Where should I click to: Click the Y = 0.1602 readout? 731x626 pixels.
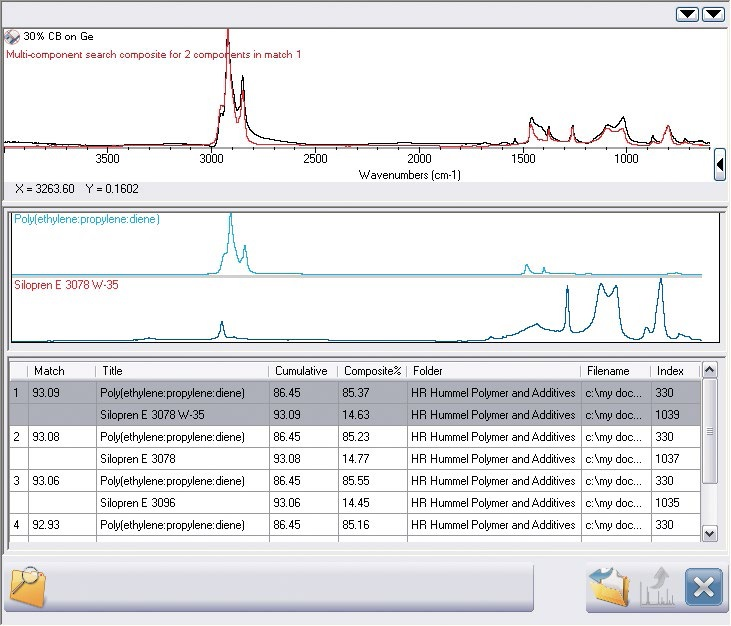click(x=112, y=189)
